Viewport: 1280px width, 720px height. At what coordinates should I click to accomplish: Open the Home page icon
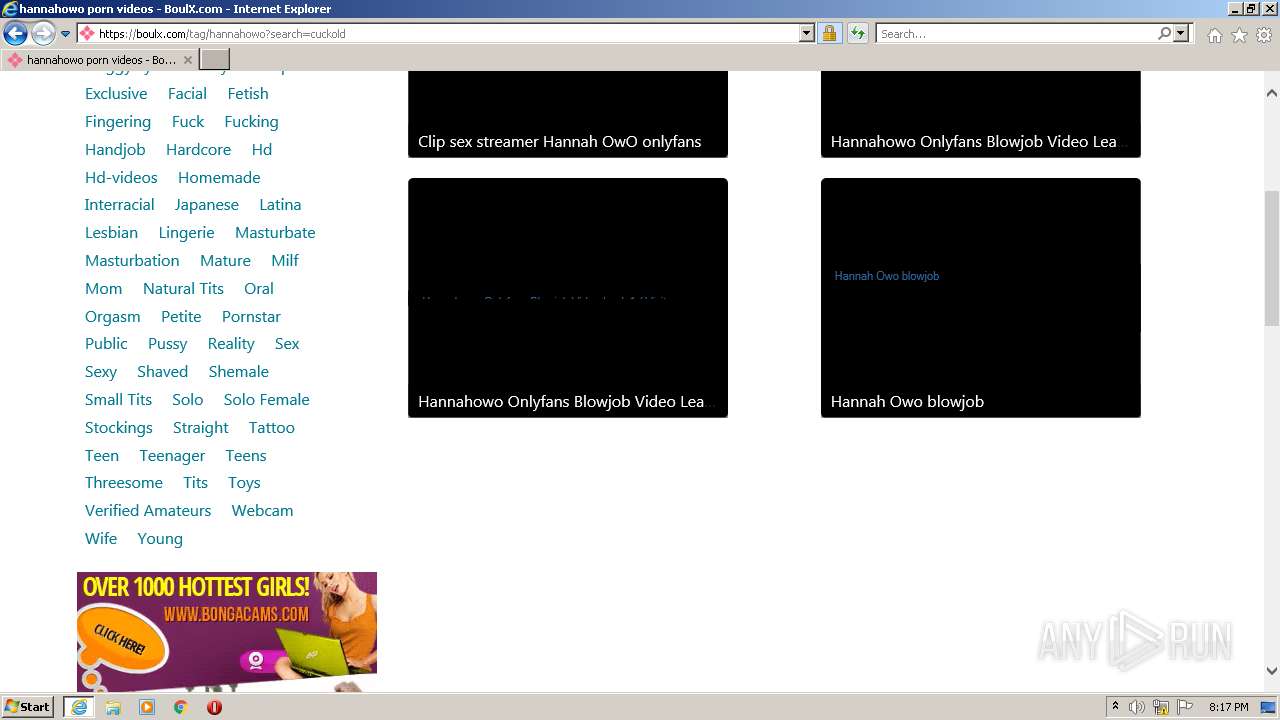pos(1214,34)
